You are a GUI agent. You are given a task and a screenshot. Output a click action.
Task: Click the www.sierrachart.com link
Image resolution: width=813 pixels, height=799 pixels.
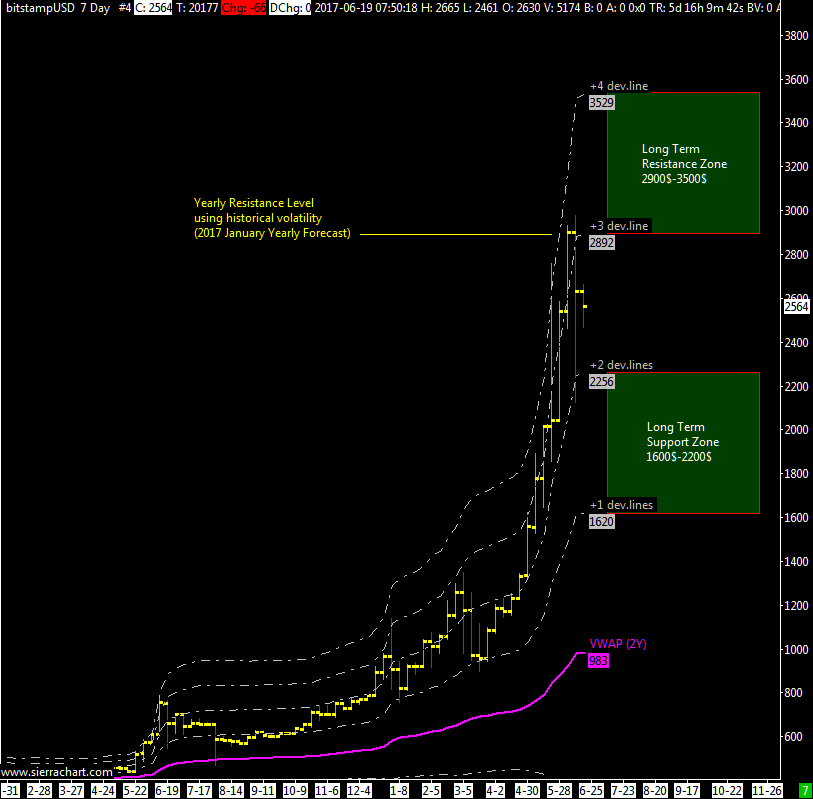56,773
